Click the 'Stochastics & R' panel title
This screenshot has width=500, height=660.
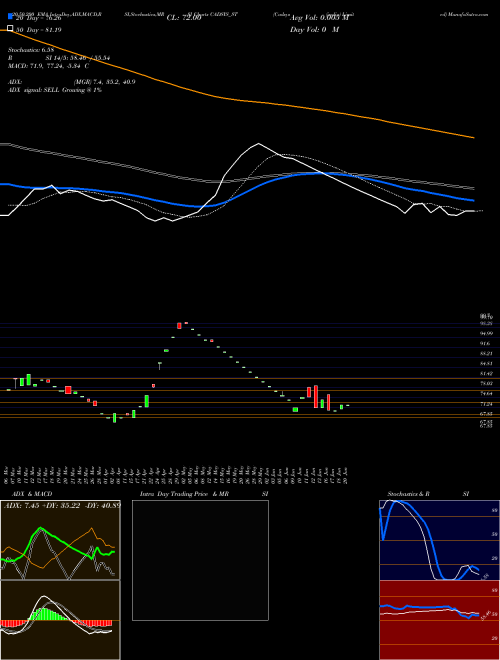[408, 494]
